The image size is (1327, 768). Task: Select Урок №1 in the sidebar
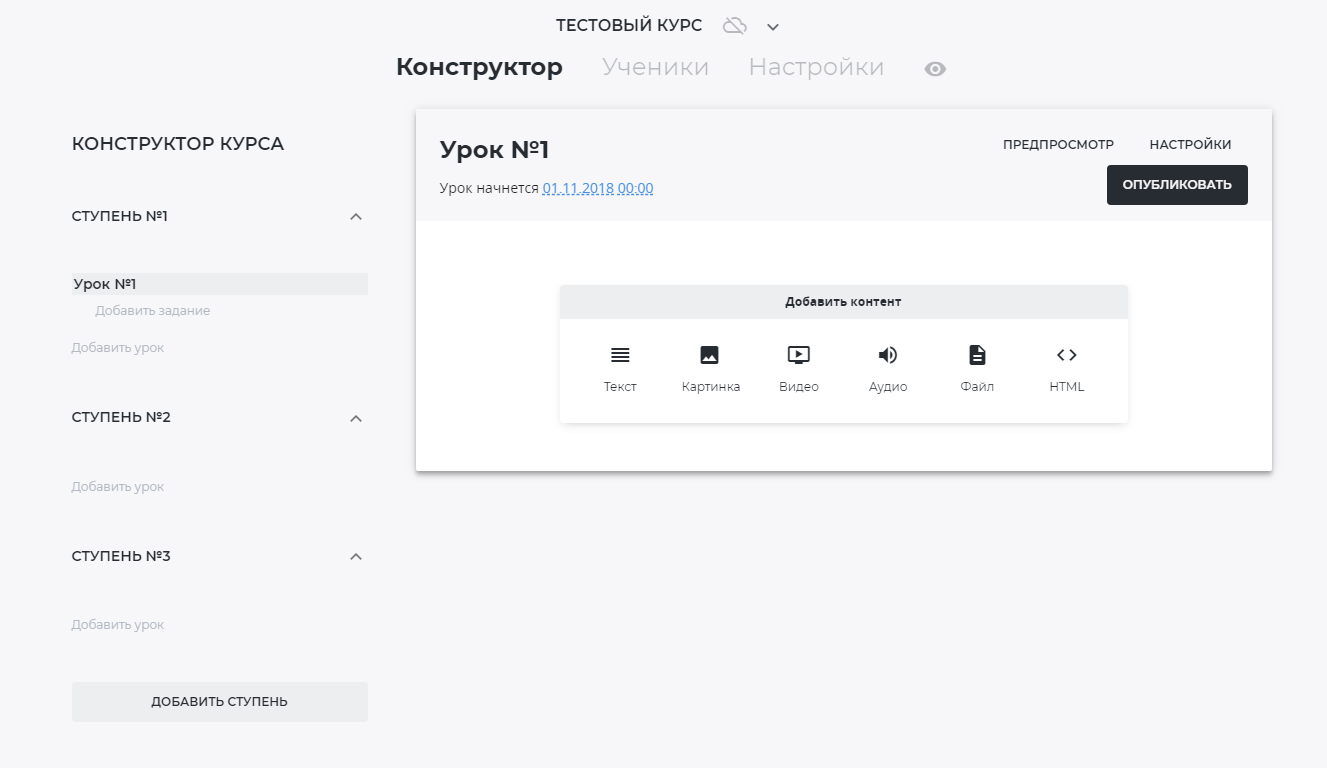(220, 284)
